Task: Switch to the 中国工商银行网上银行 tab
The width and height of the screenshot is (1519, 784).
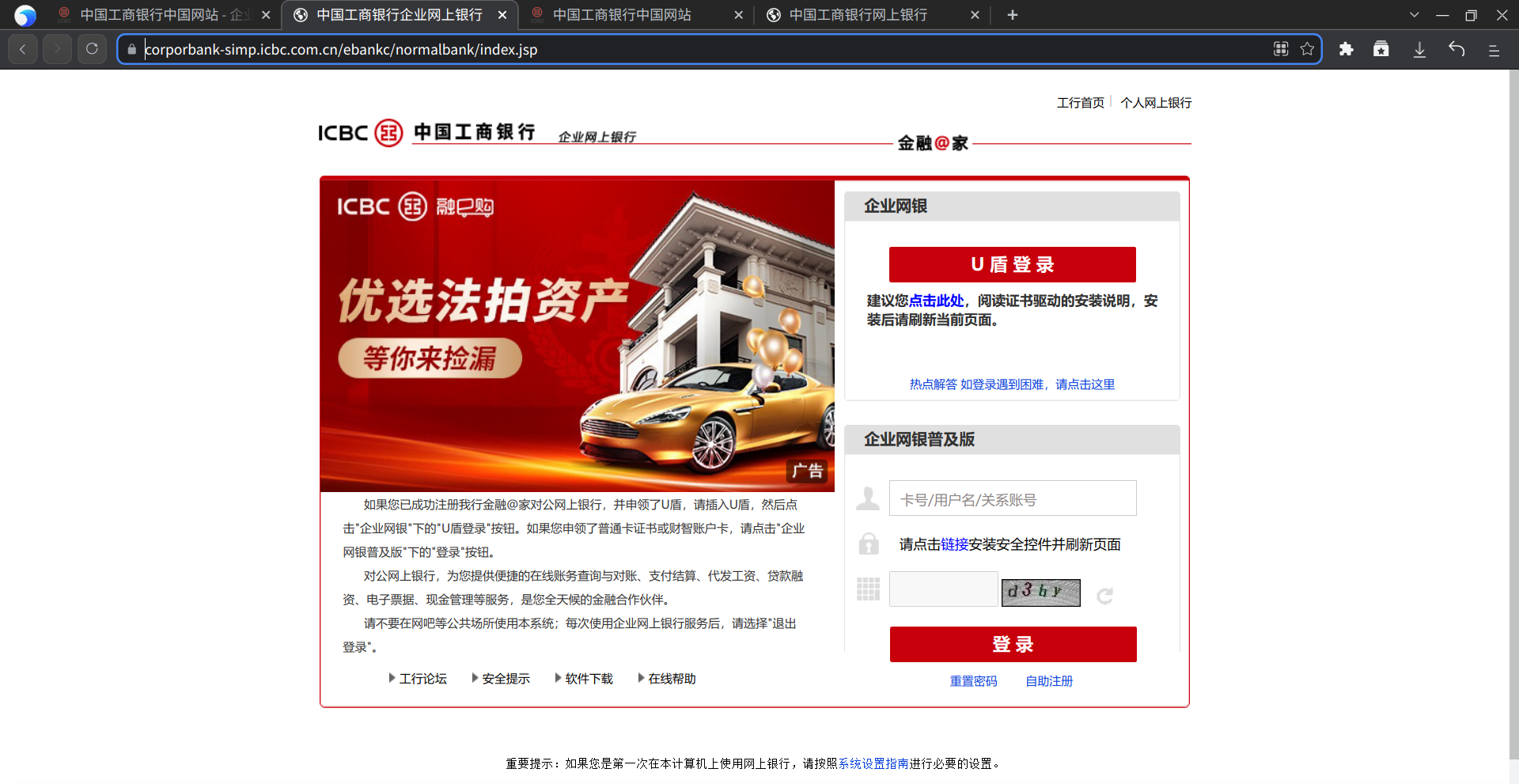Action: point(857,14)
